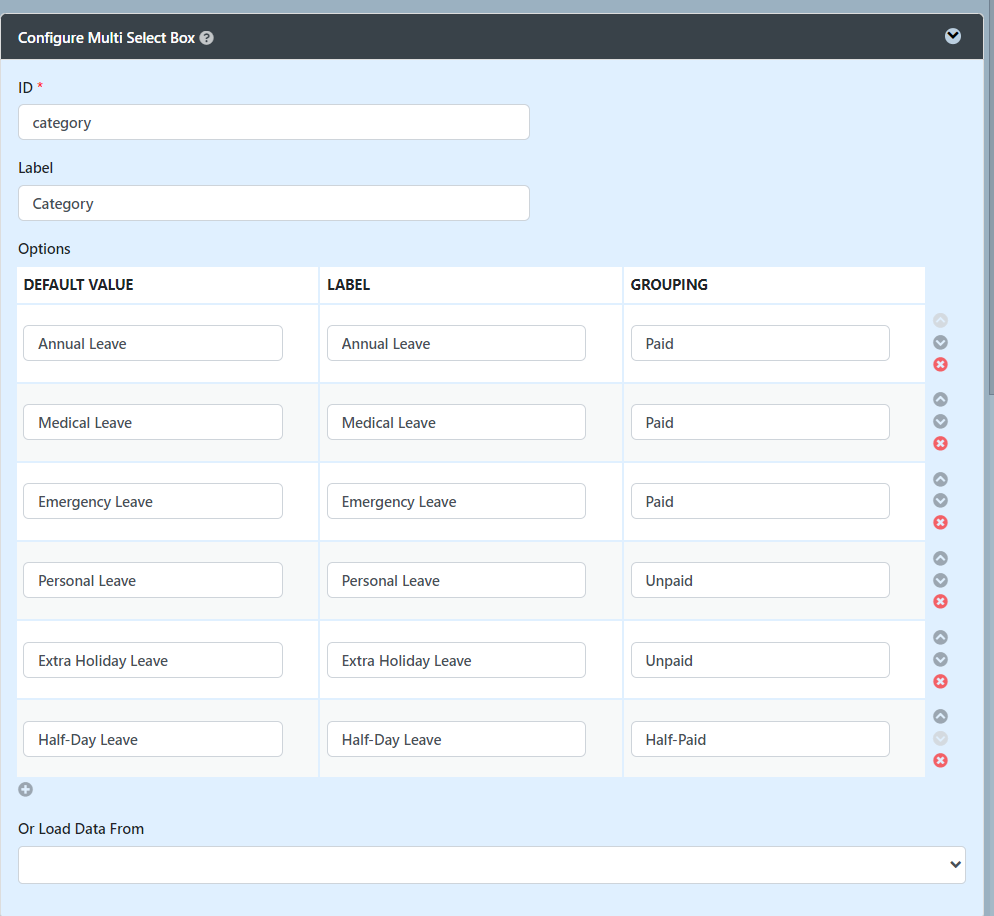The height and width of the screenshot is (916, 994).
Task: Open the Or Load Data From dropdown
Action: [x=491, y=865]
